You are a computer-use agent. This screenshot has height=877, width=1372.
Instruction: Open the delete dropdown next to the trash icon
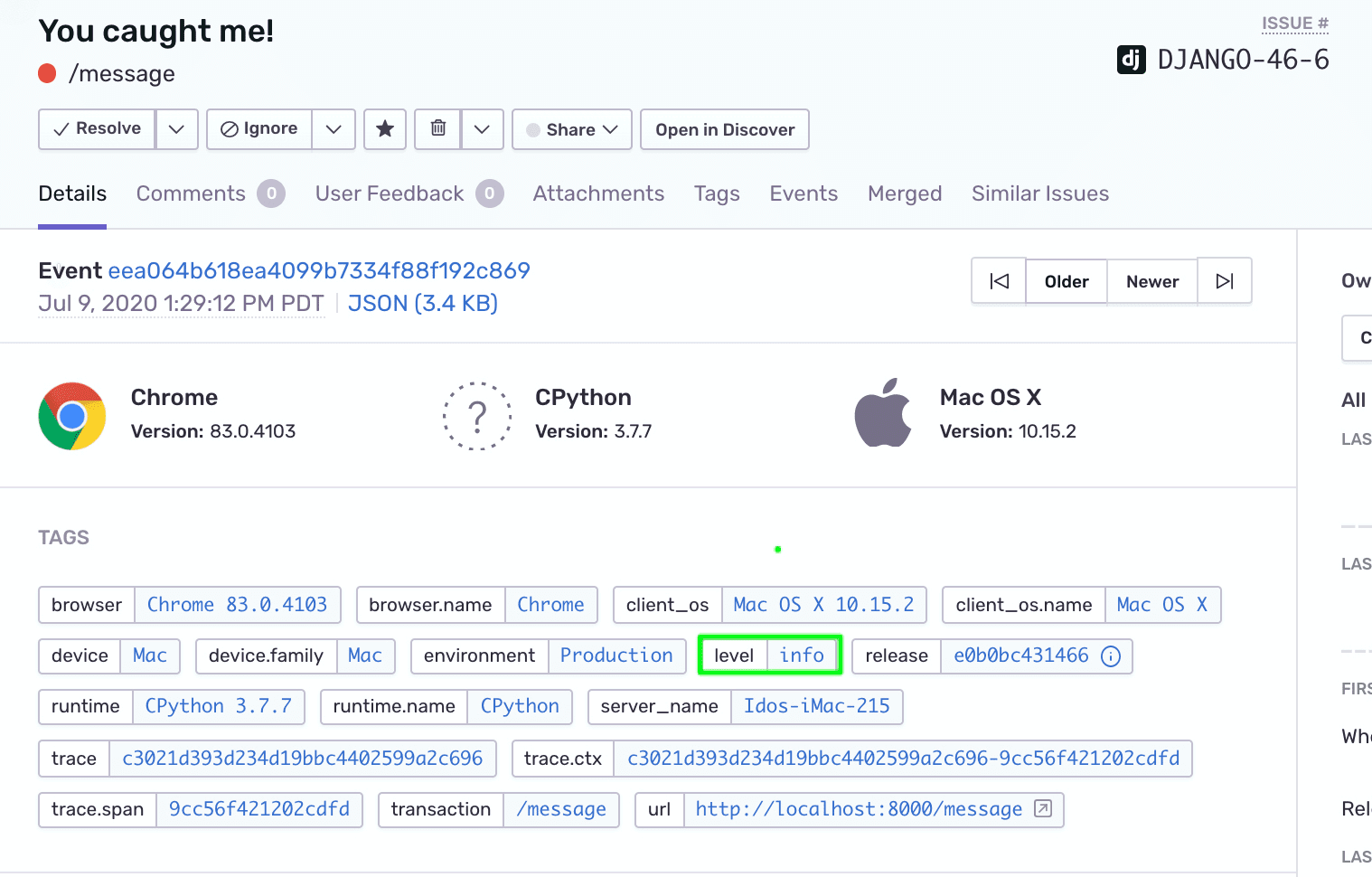(482, 129)
